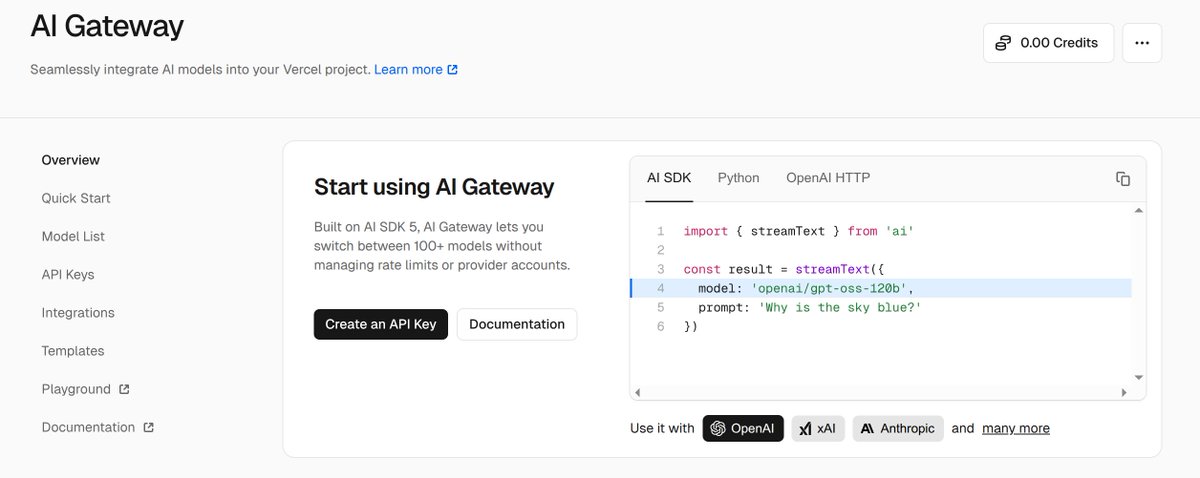Go to Model List page
This screenshot has width=1200, height=478.
[x=73, y=236]
